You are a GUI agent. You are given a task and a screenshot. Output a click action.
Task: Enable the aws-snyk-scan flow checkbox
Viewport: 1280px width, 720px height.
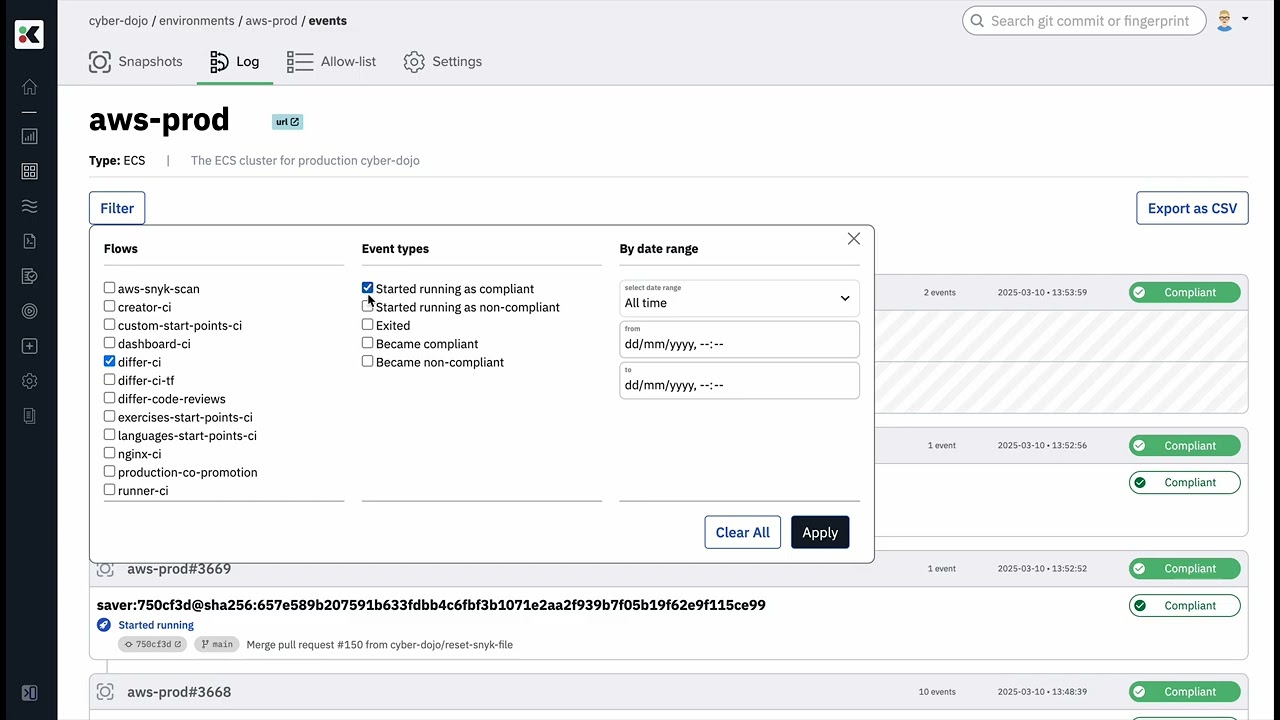coord(110,288)
